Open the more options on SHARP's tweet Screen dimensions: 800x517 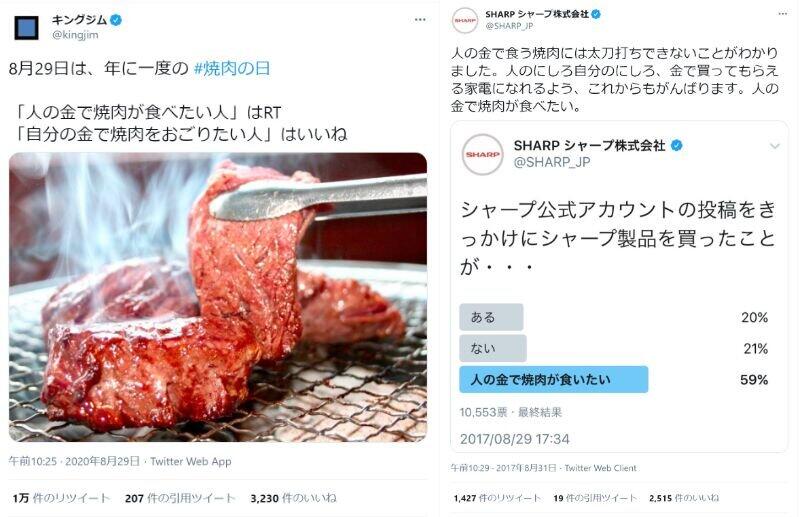coord(783,14)
